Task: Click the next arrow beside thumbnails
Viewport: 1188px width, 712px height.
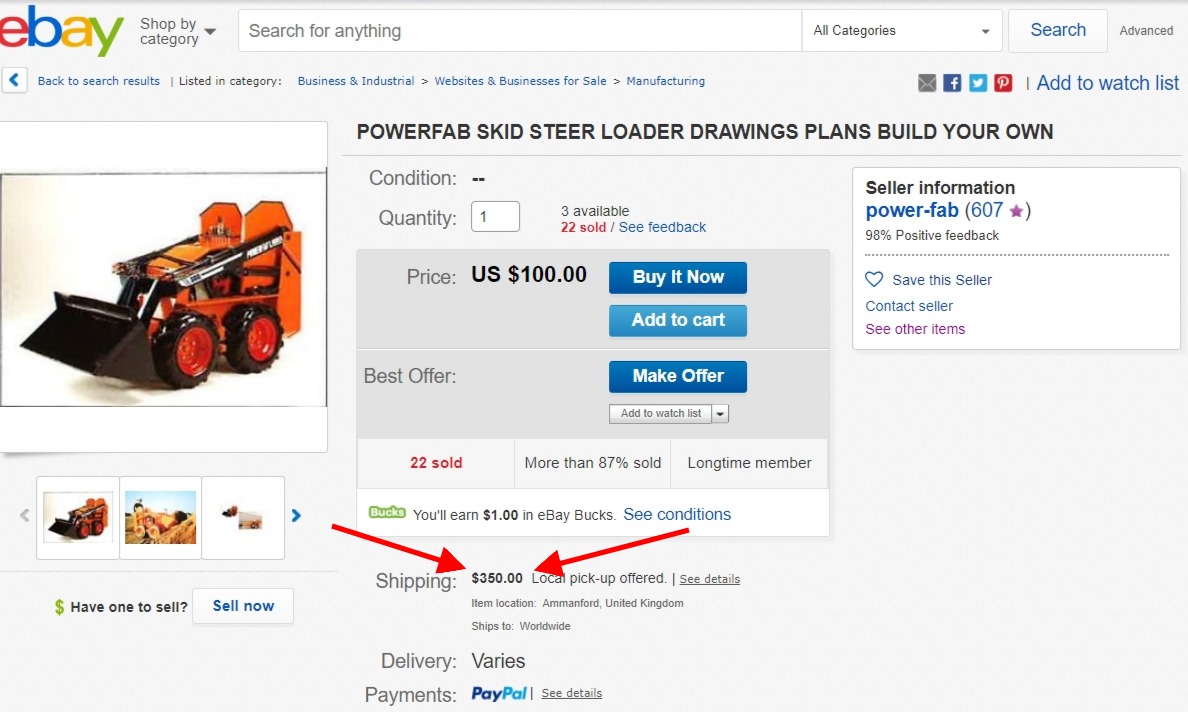Action: click(296, 515)
